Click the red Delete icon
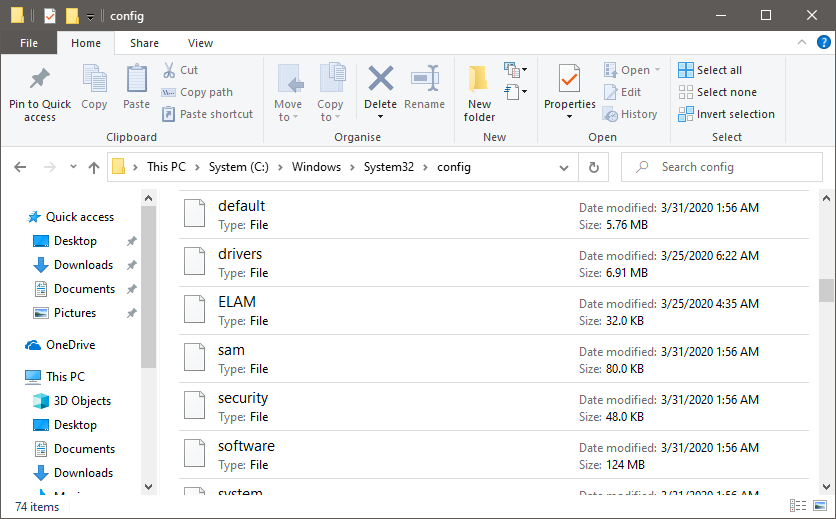 click(x=381, y=79)
